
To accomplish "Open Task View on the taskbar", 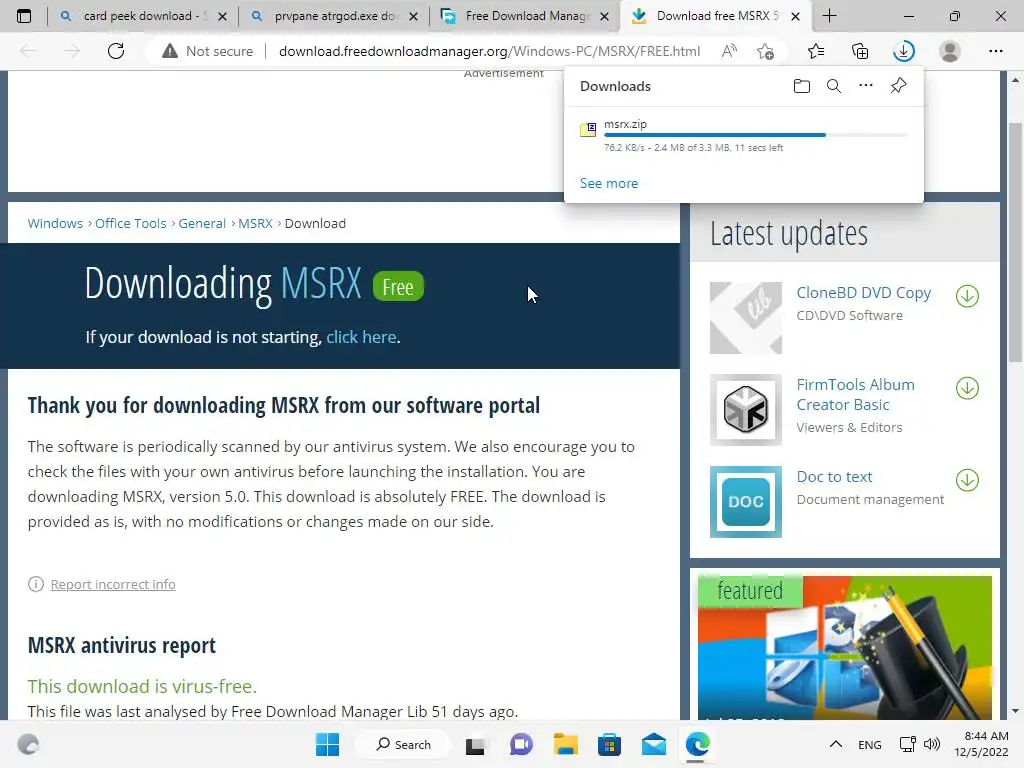I will coord(475,744).
